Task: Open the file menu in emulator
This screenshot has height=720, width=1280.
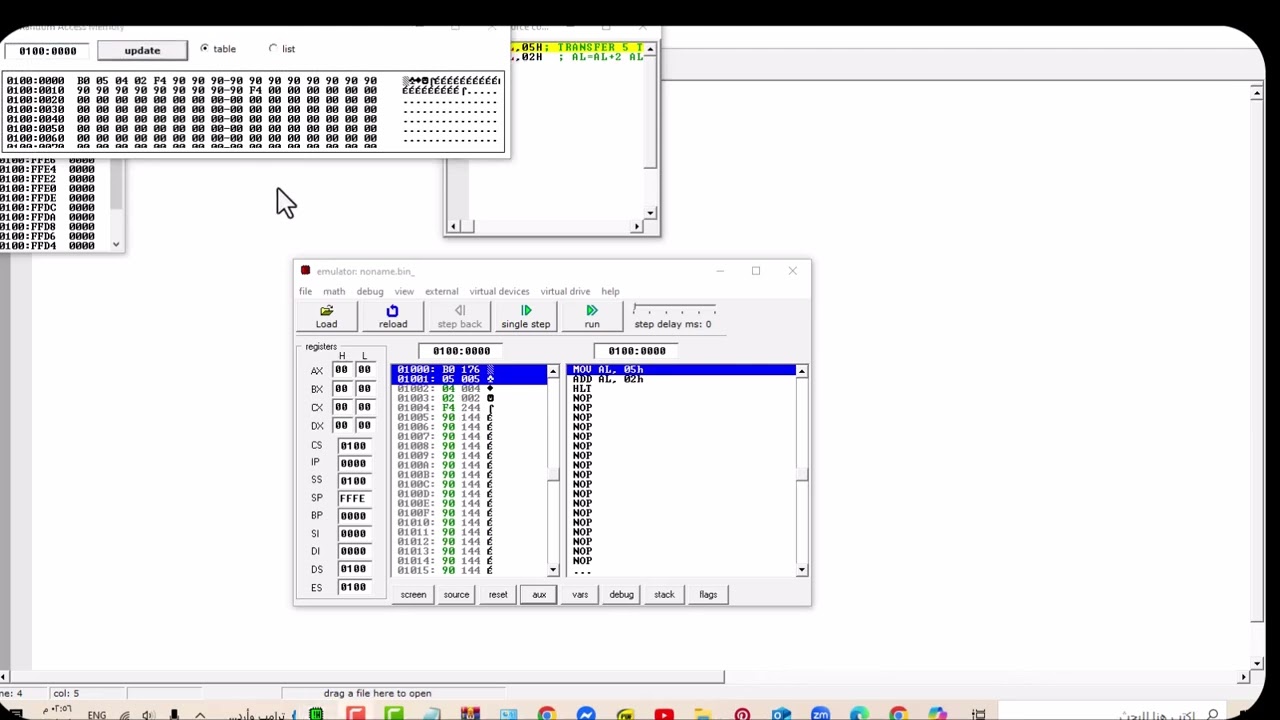Action: coord(305,291)
